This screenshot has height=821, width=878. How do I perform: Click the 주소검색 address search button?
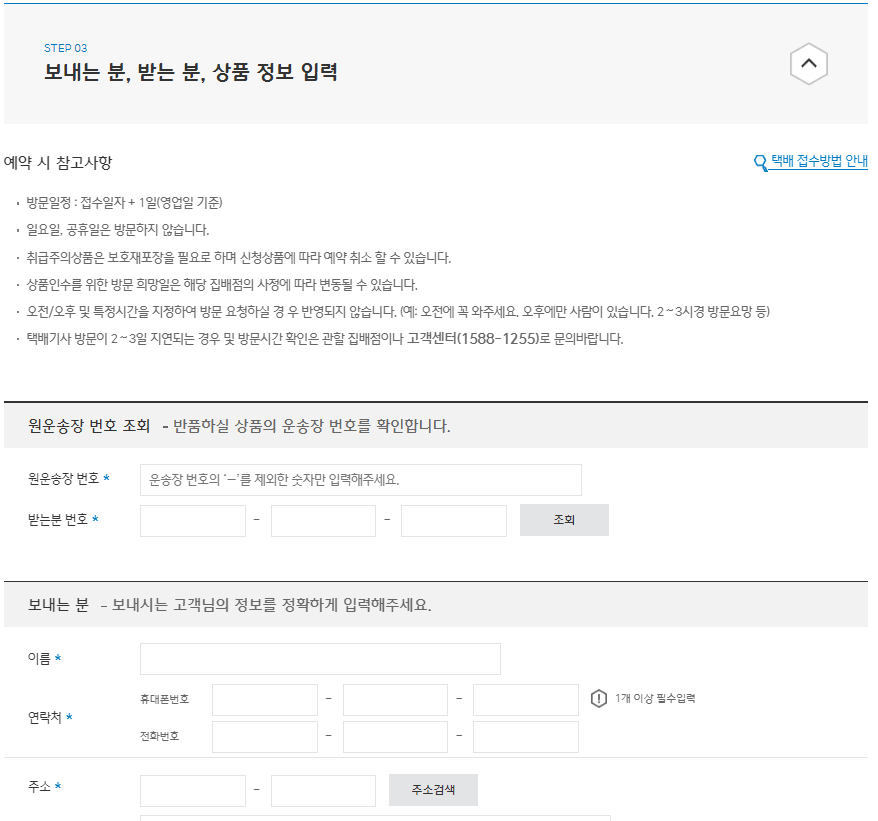[x=432, y=789]
